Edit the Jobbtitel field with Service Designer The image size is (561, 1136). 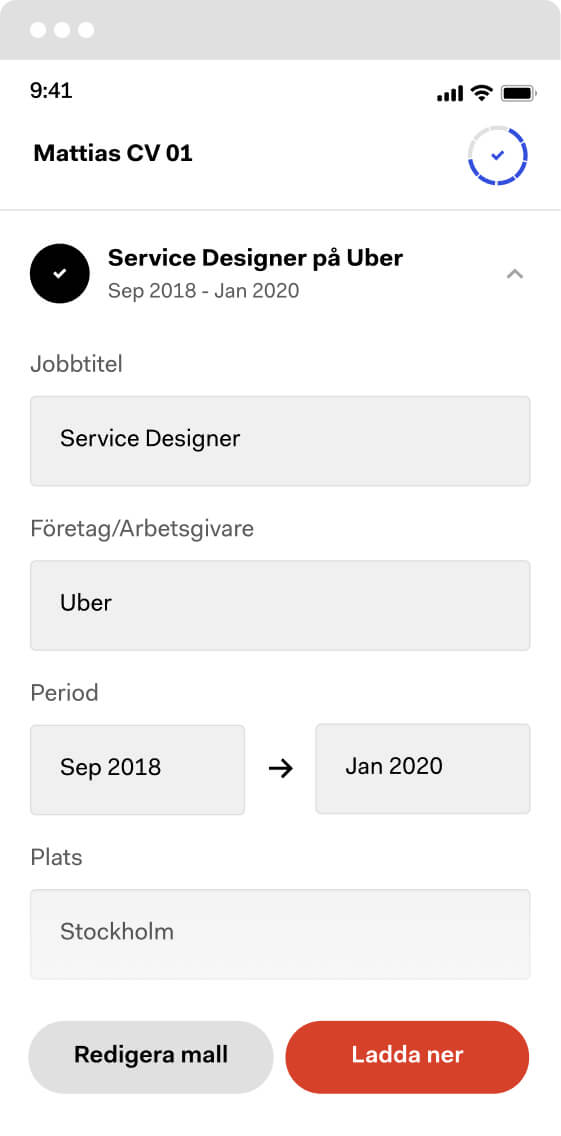pos(280,440)
